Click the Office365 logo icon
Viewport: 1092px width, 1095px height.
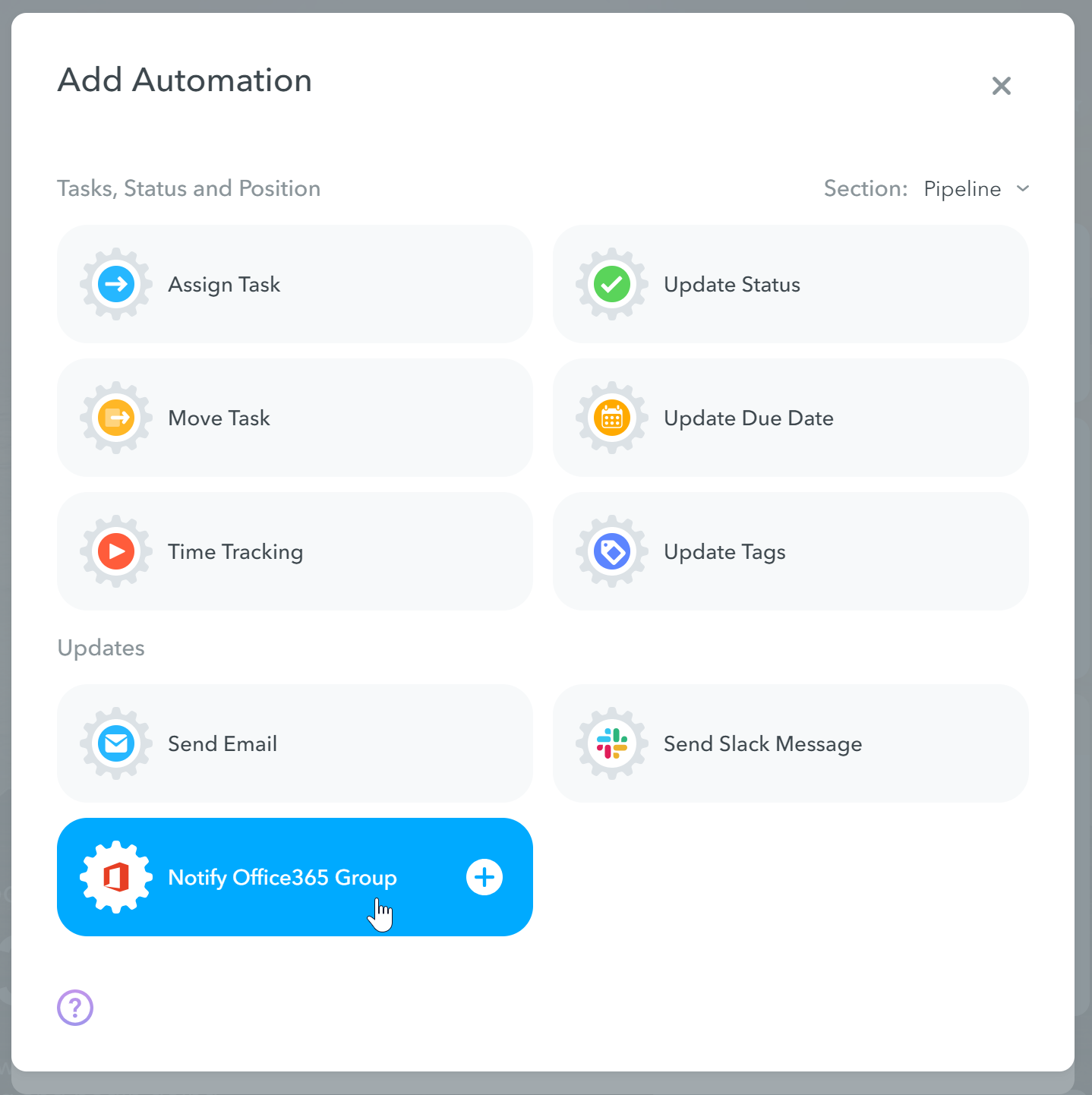coord(115,877)
